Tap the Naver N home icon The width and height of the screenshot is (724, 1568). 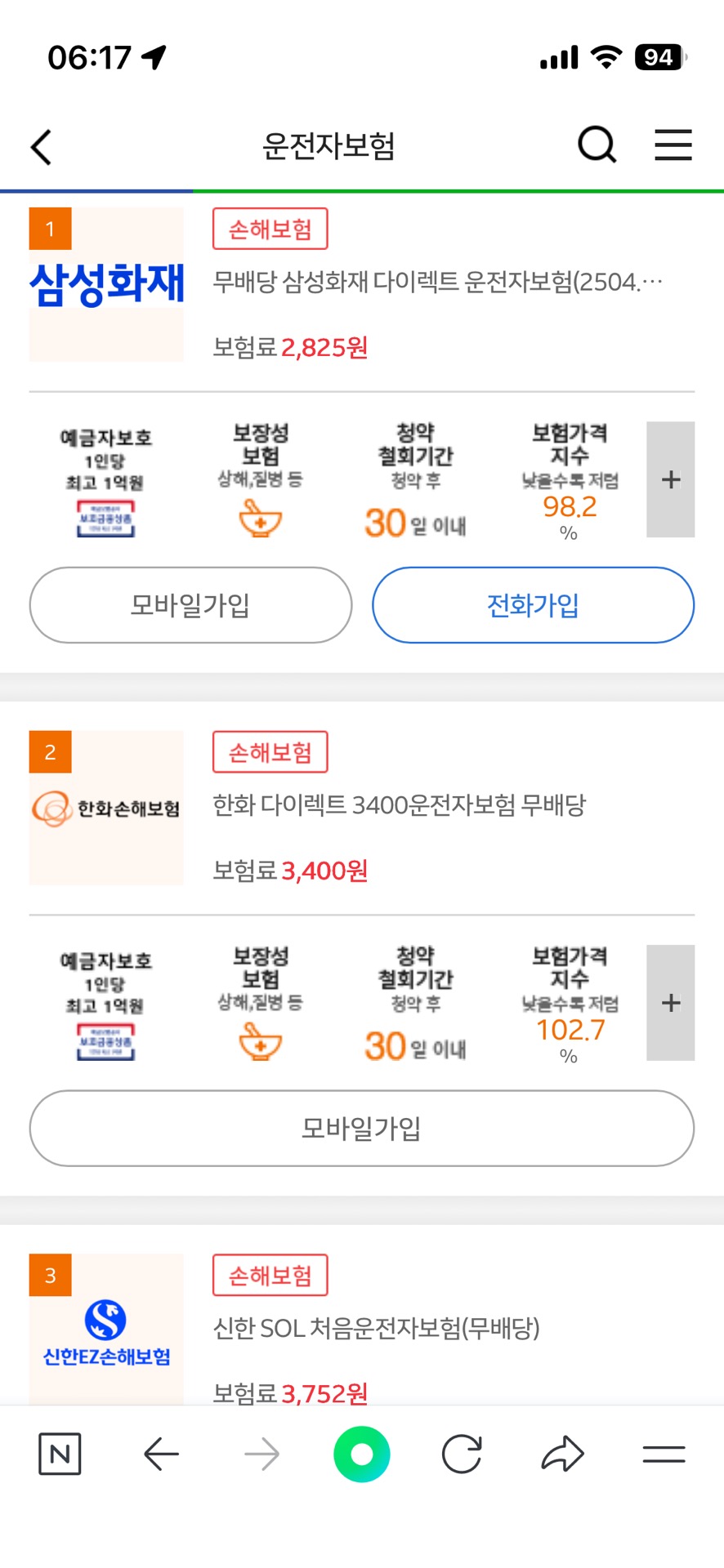[x=60, y=1454]
